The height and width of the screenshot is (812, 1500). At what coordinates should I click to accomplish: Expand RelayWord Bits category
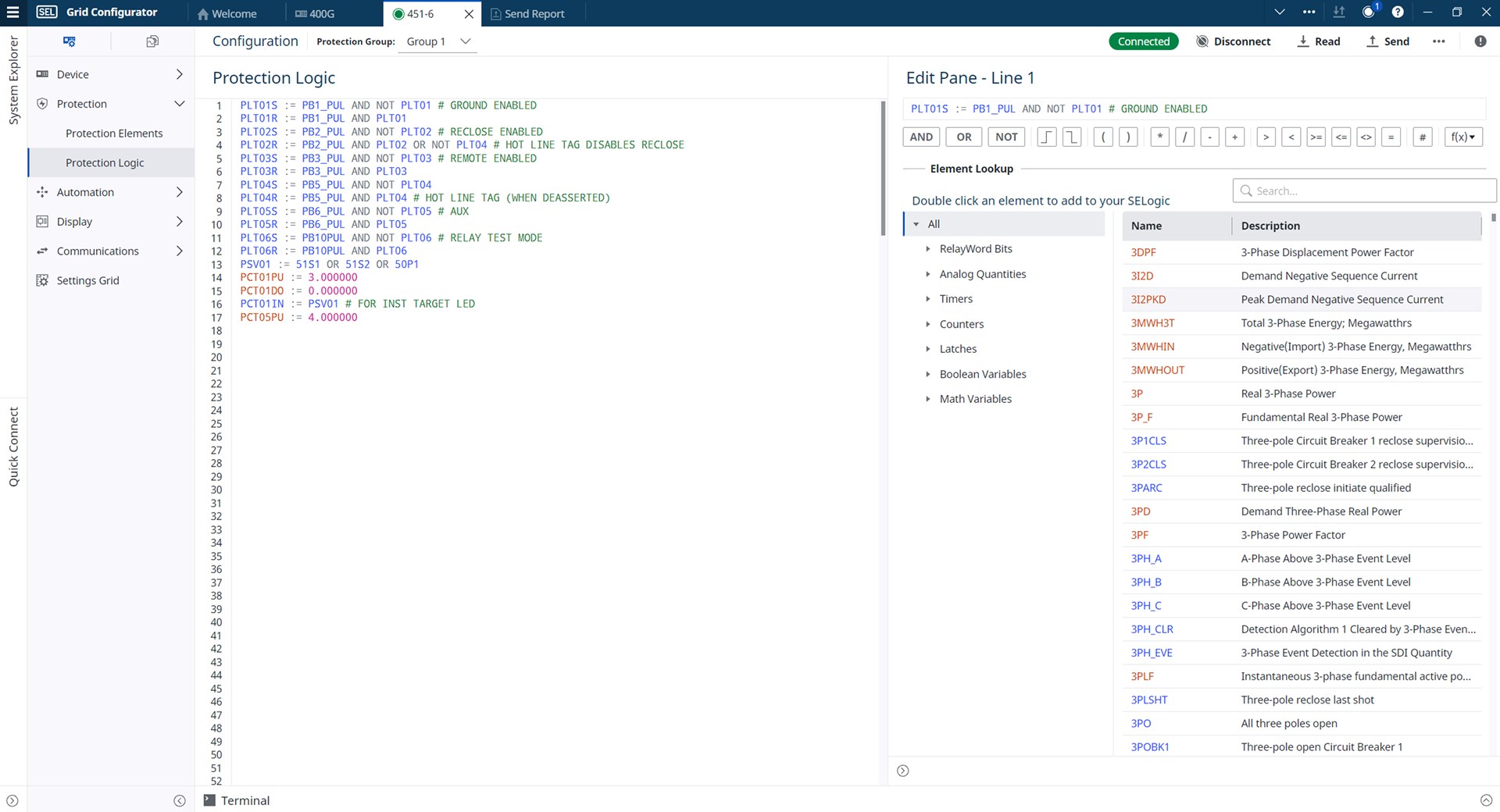928,249
